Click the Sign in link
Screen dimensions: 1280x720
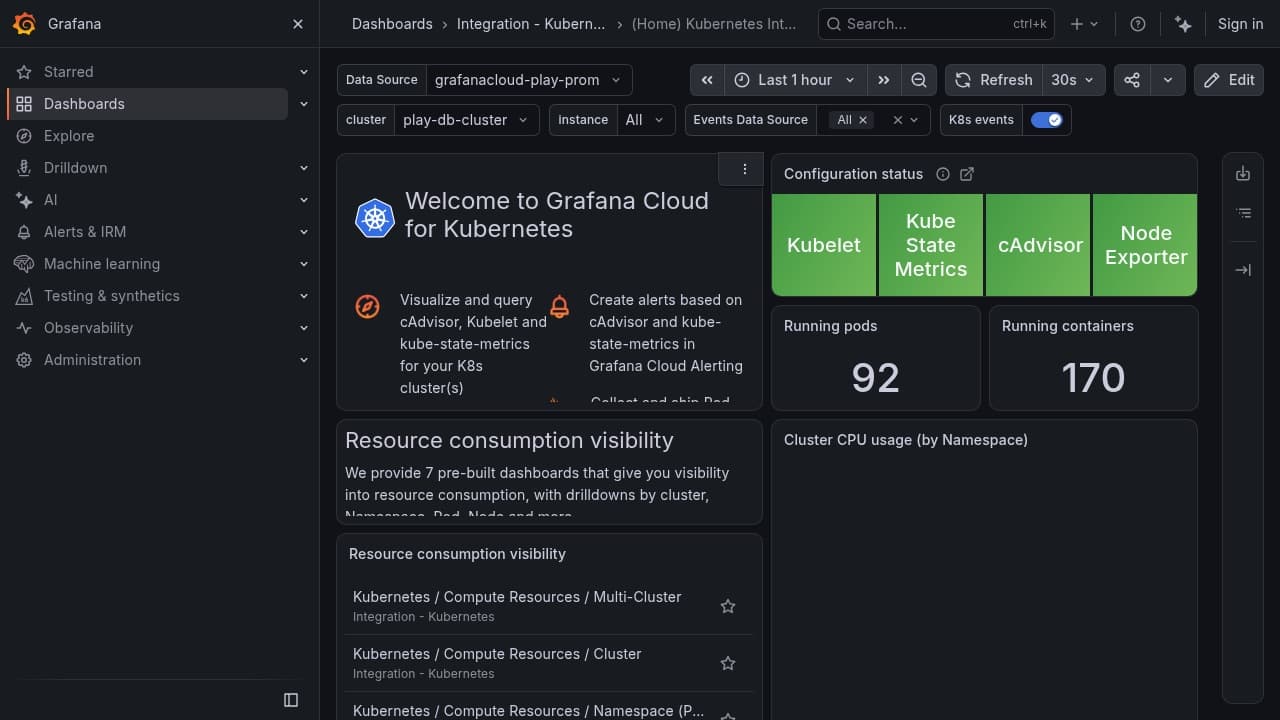pos(1240,24)
